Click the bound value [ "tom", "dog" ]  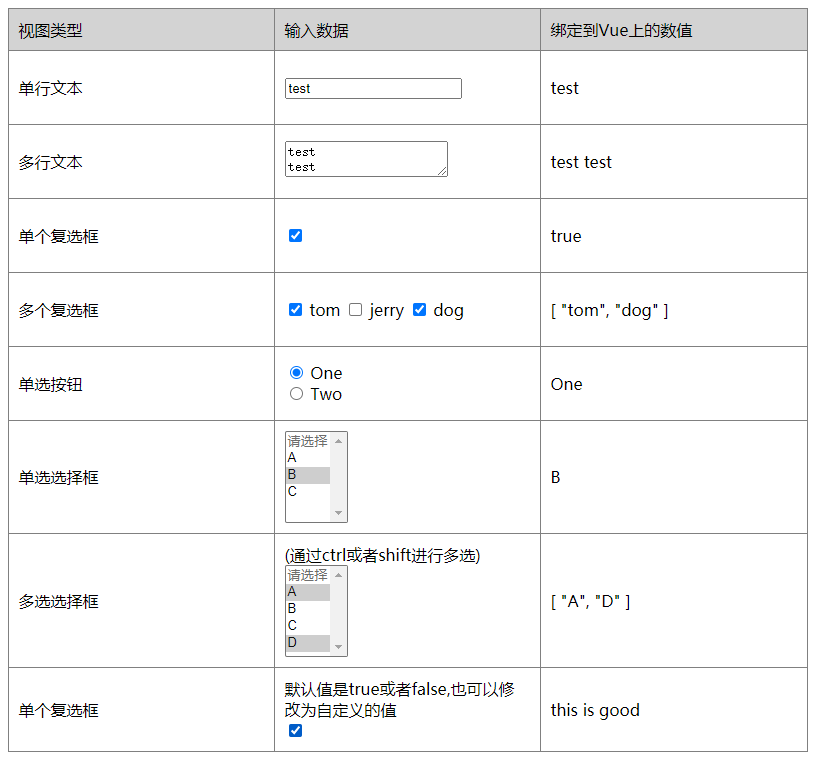[609, 310]
